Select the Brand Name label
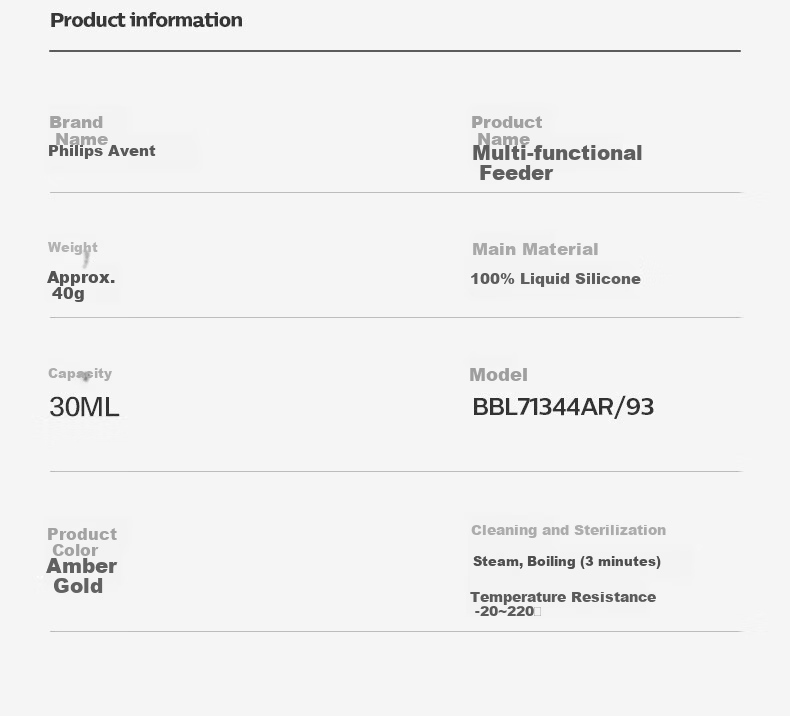790x716 pixels. pos(79,131)
